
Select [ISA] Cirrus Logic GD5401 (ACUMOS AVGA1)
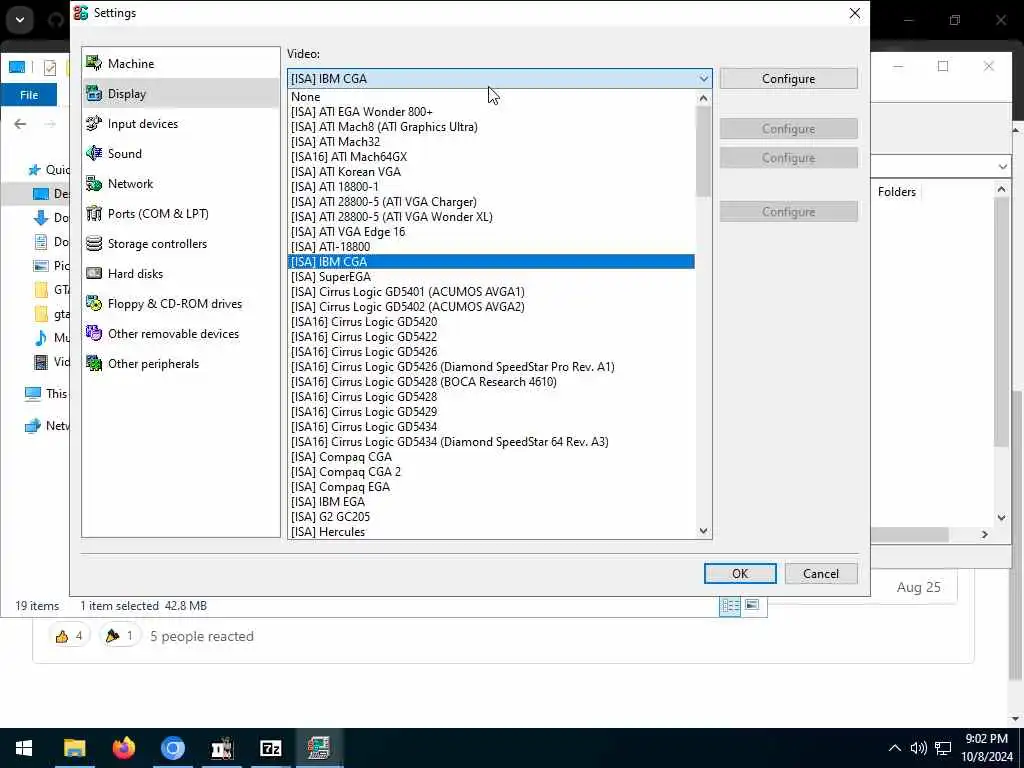pos(491,292)
